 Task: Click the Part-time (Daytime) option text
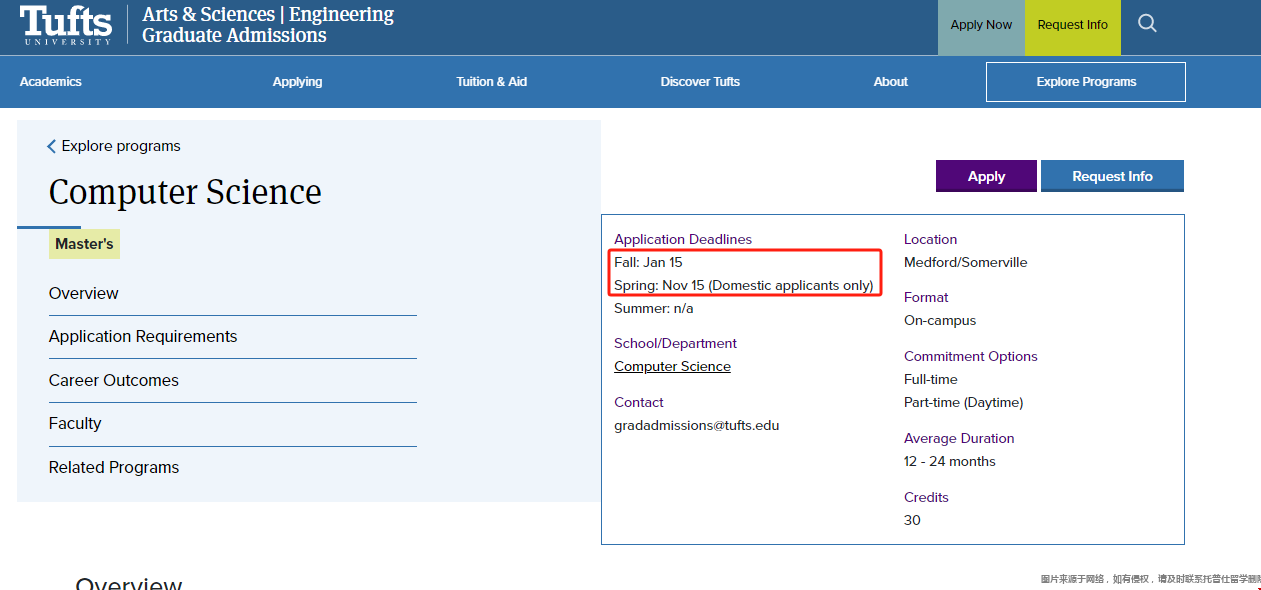[x=964, y=403]
